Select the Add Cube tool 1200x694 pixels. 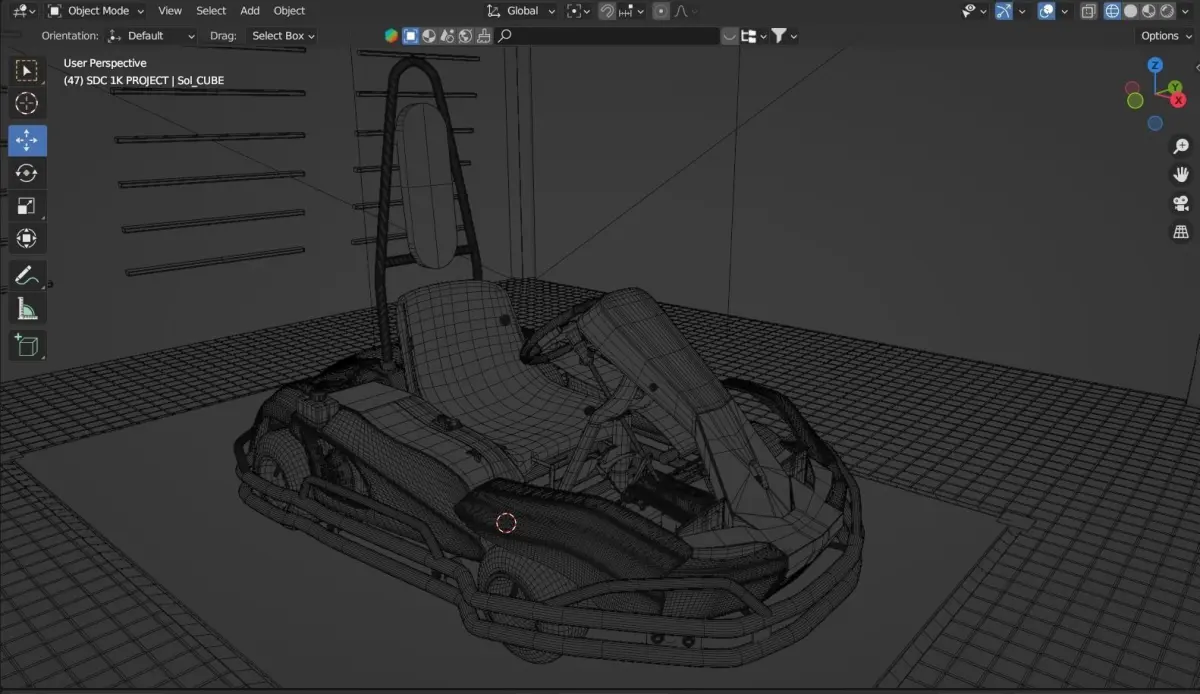(x=27, y=345)
